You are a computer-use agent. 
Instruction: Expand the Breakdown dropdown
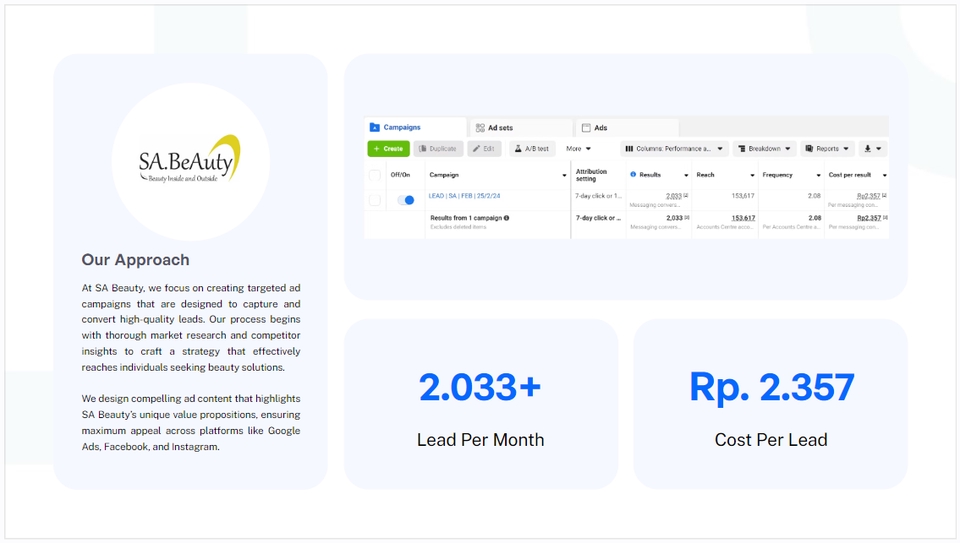coord(764,149)
